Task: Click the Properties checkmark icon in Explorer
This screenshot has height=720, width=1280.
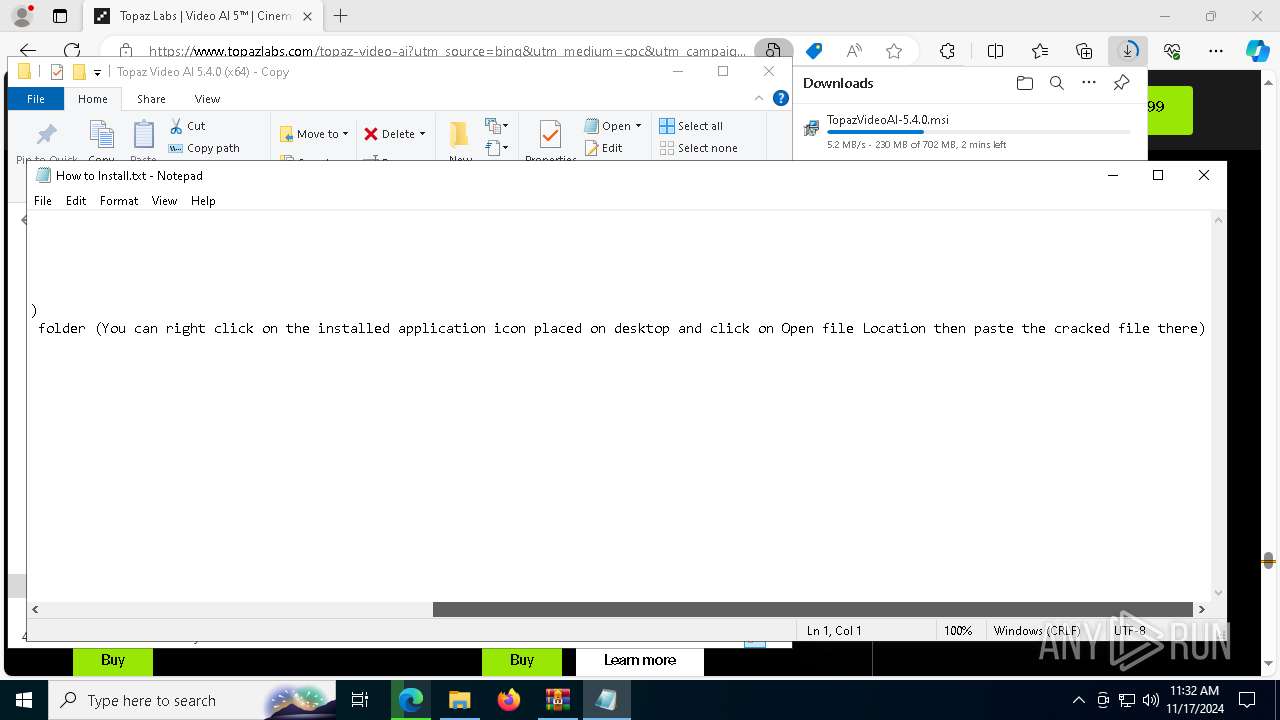Action: tap(549, 135)
